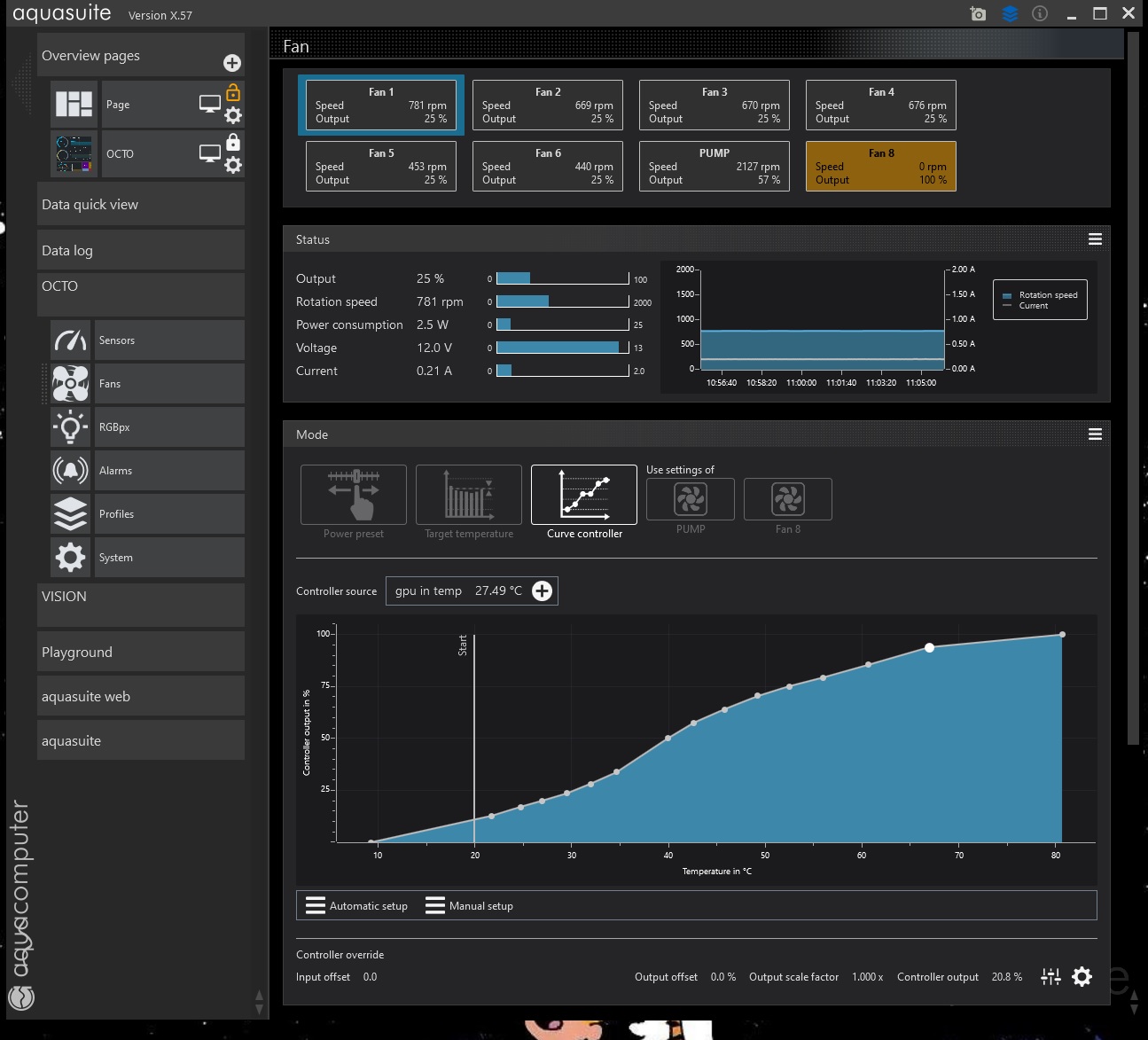Open the OCTO overview page thumbnail
1148x1040 pixels.
pyautogui.click(x=74, y=153)
